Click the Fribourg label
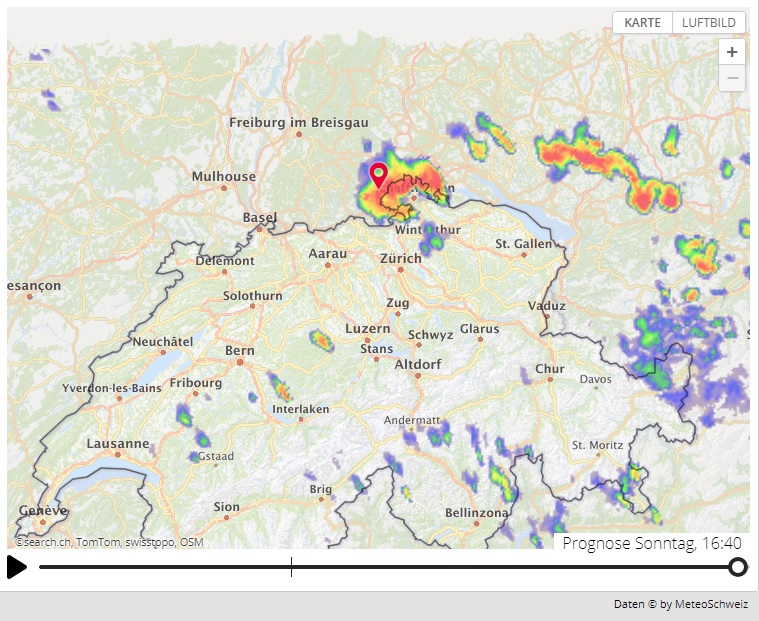The image size is (759, 621). [x=196, y=383]
